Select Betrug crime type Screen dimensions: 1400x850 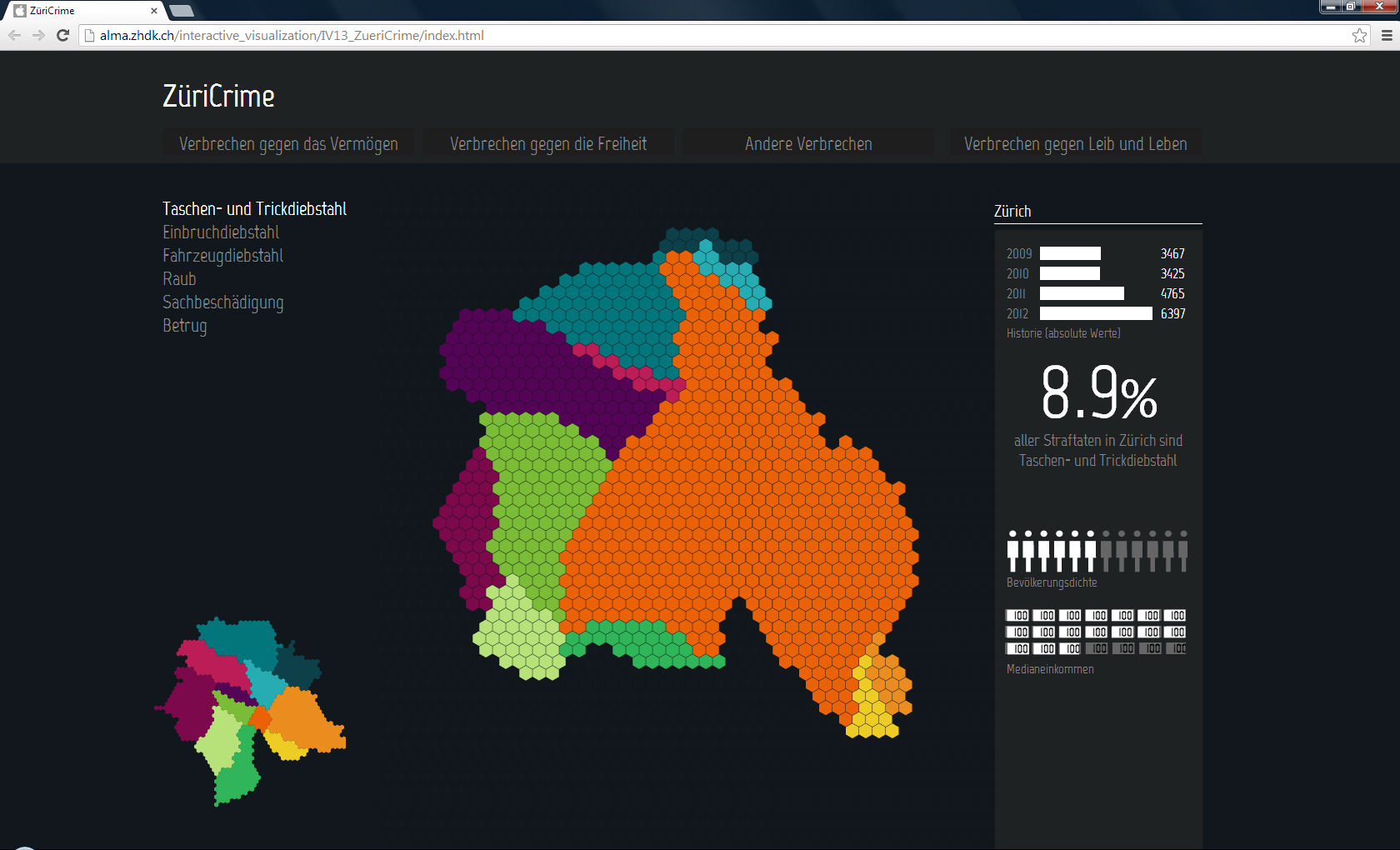pyautogui.click(x=184, y=326)
